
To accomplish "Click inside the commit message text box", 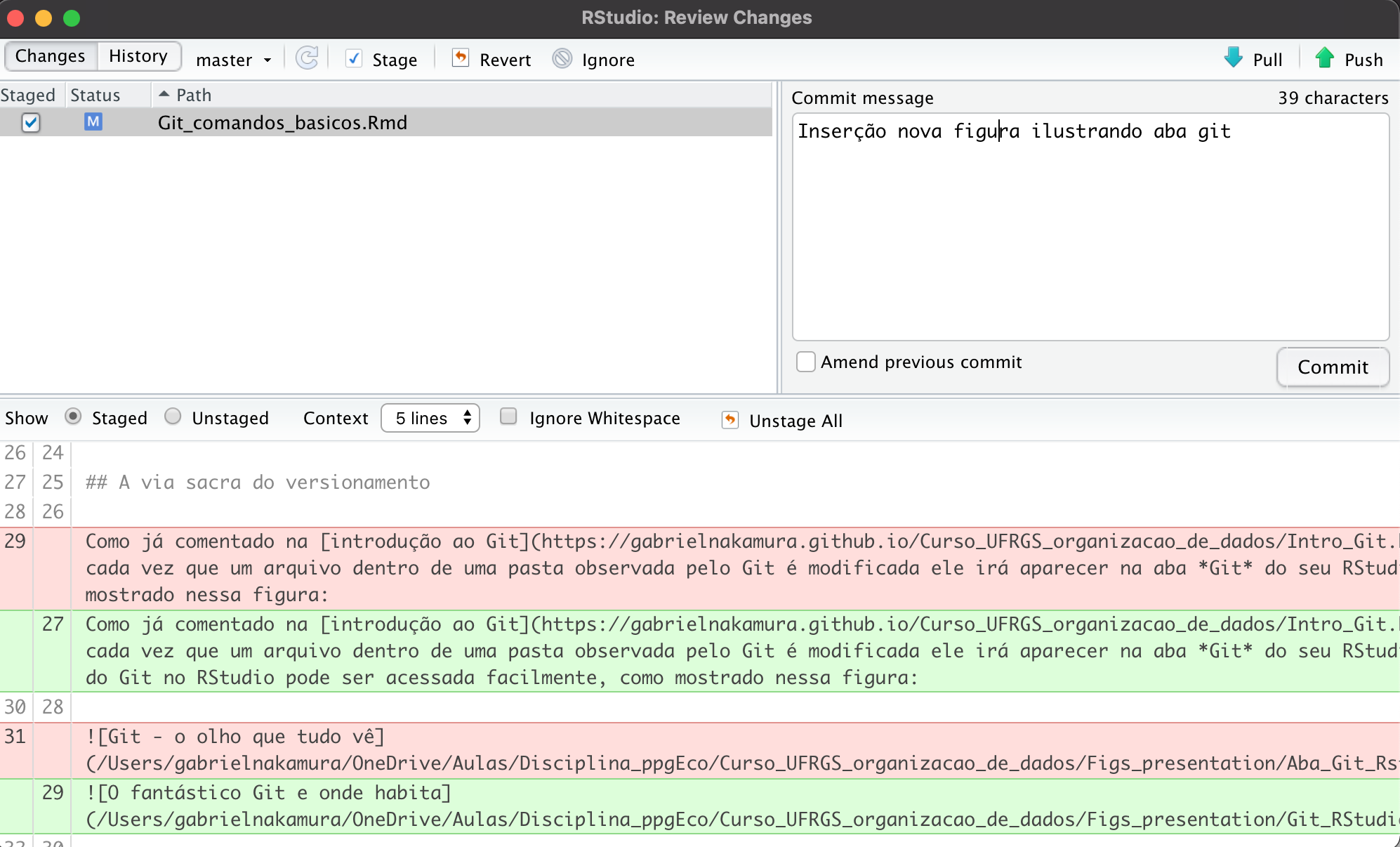I will (x=1090, y=227).
